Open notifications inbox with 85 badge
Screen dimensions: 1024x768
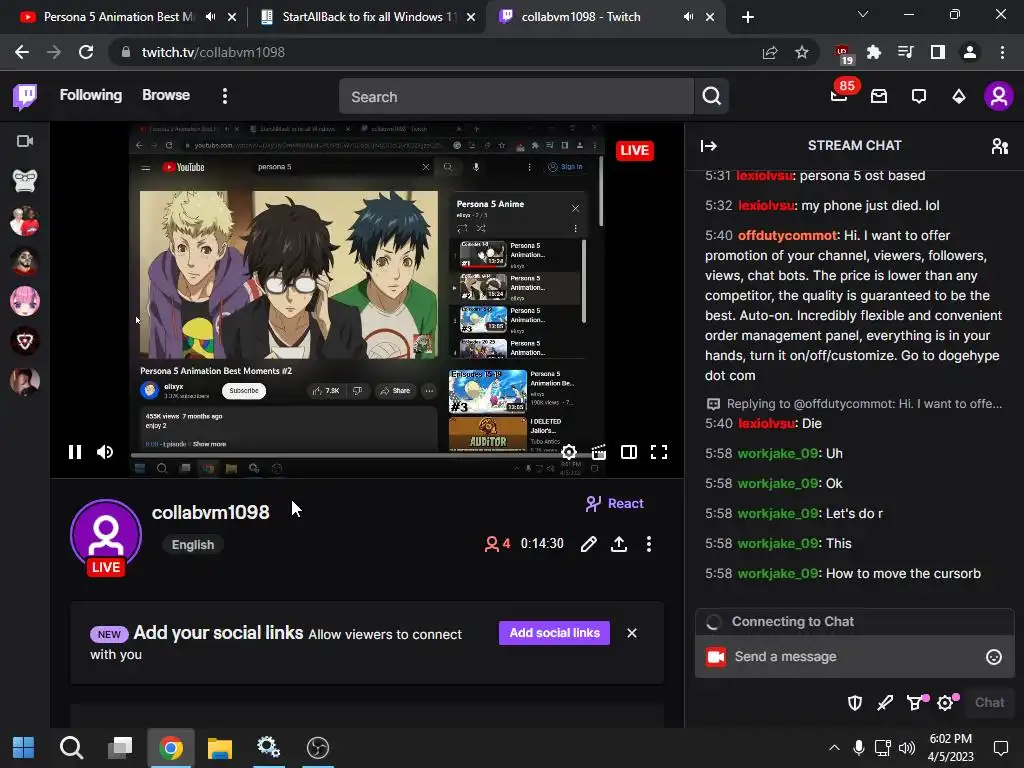[839, 95]
